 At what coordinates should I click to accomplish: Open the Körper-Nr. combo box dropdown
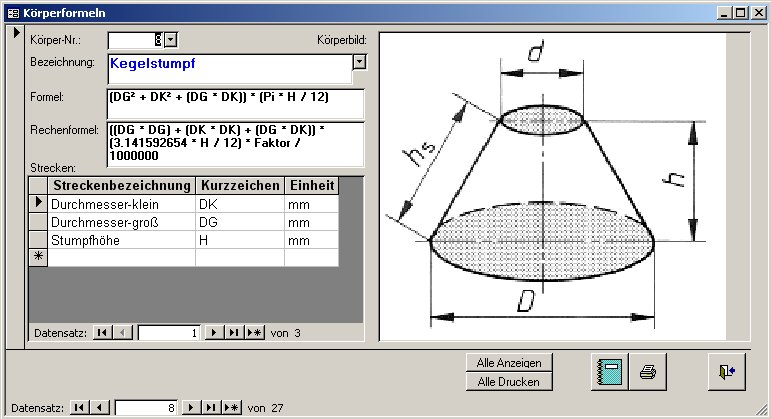click(x=169, y=39)
